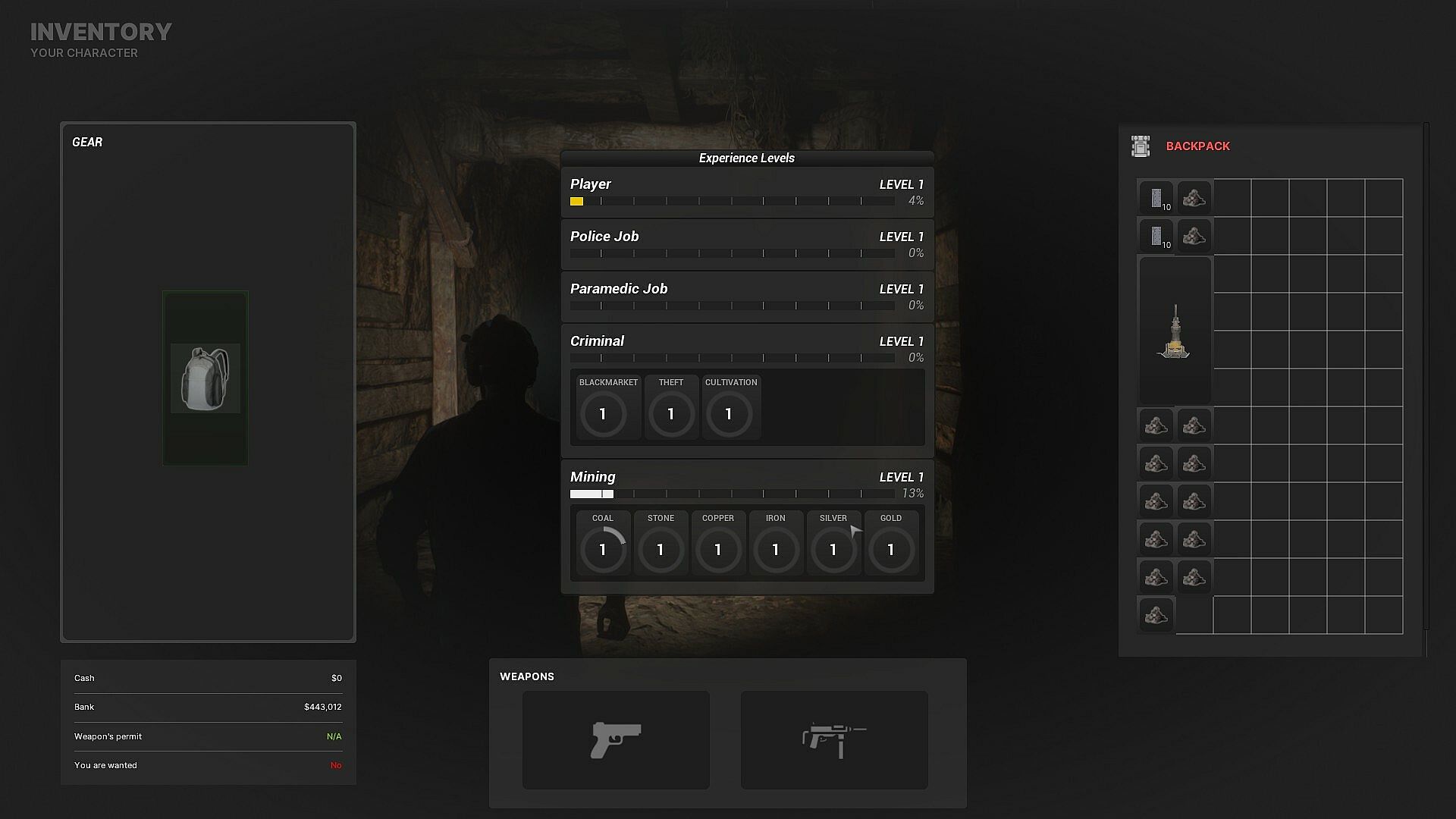The image size is (1456, 819).
Task: Click the Silver mining skill circle
Action: click(x=833, y=550)
